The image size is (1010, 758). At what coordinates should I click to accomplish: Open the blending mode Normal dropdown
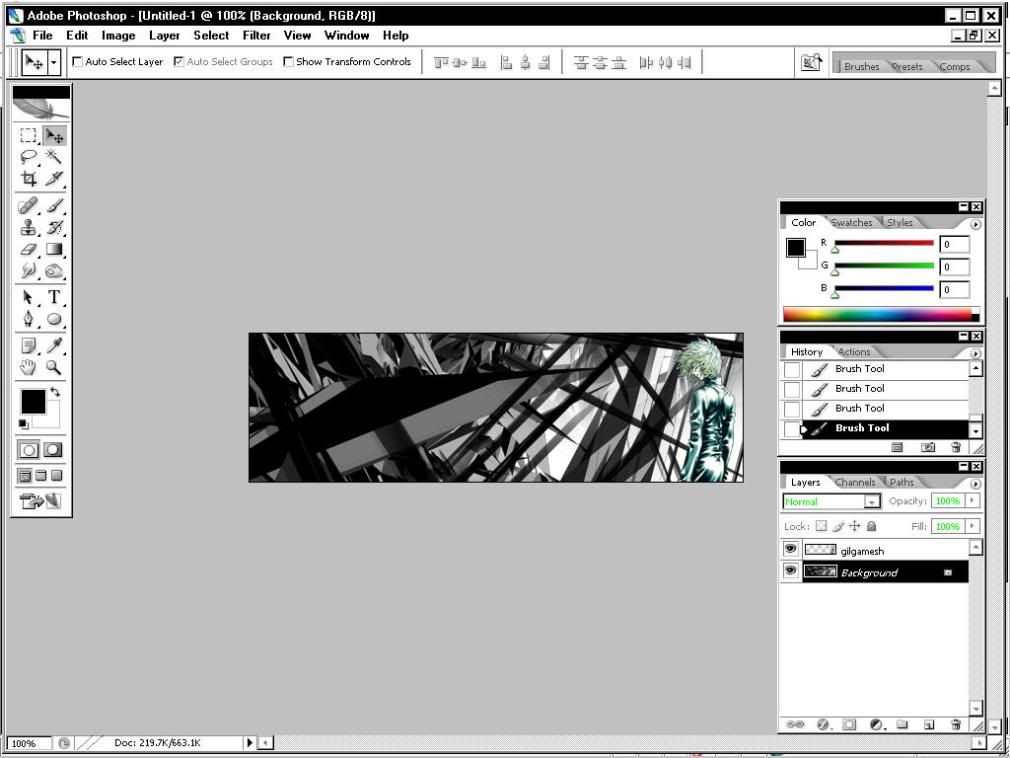click(872, 502)
